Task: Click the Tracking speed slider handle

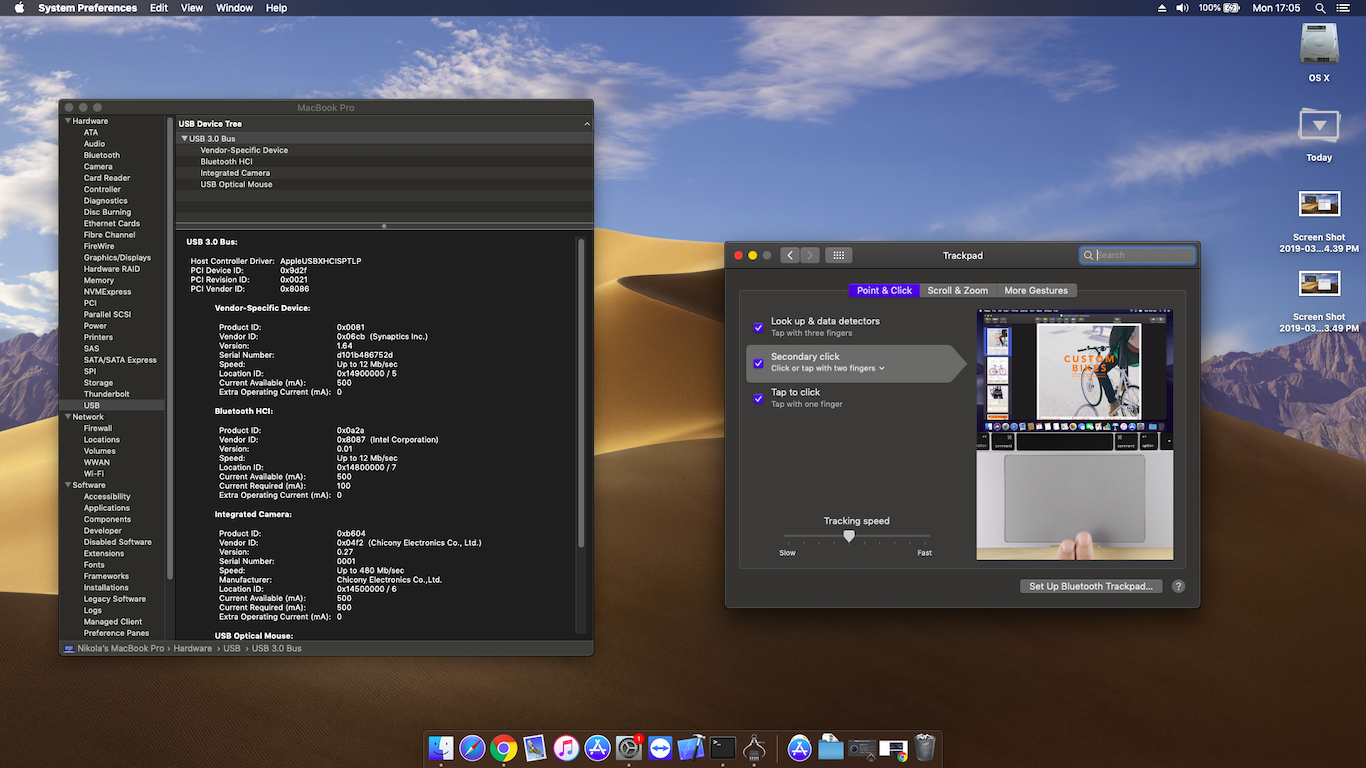Action: click(x=849, y=536)
